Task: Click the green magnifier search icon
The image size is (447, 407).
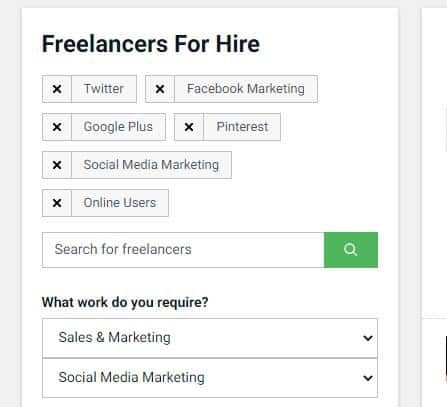Action: coord(351,250)
